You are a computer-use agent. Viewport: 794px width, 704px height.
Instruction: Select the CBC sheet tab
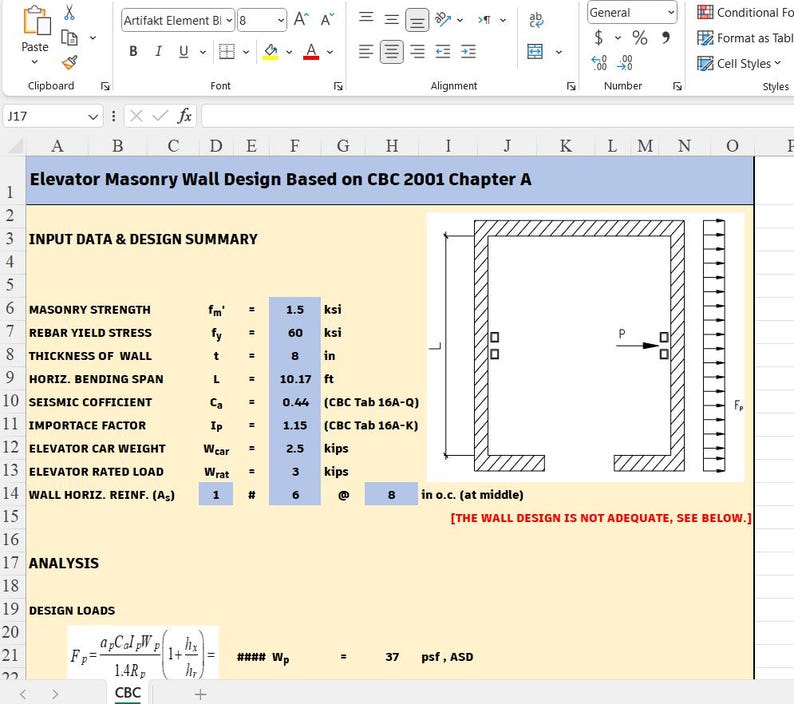click(x=128, y=692)
